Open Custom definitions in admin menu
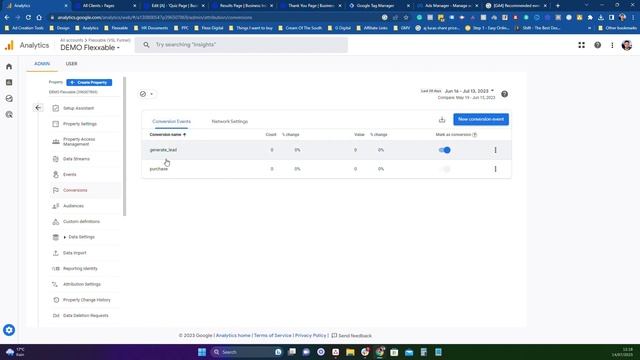Screen dimensions: 640x360 tap(81, 221)
